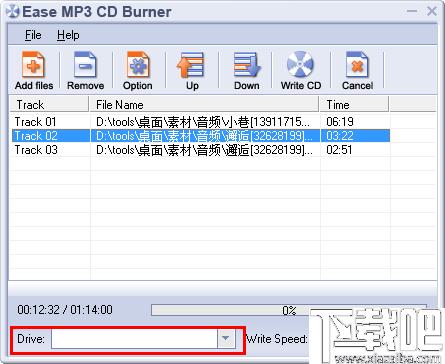Move the track Up in the list

pos(191,71)
